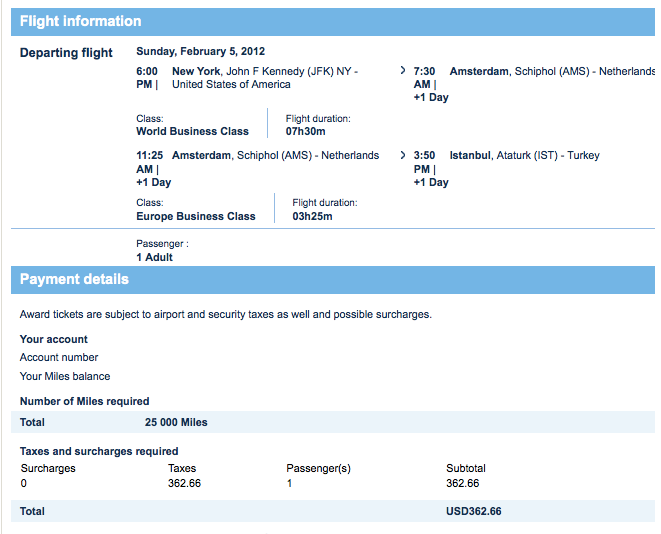Viewport: 661px width, 534px height.
Task: Click the 6:00 PM departure time
Action: point(147,78)
